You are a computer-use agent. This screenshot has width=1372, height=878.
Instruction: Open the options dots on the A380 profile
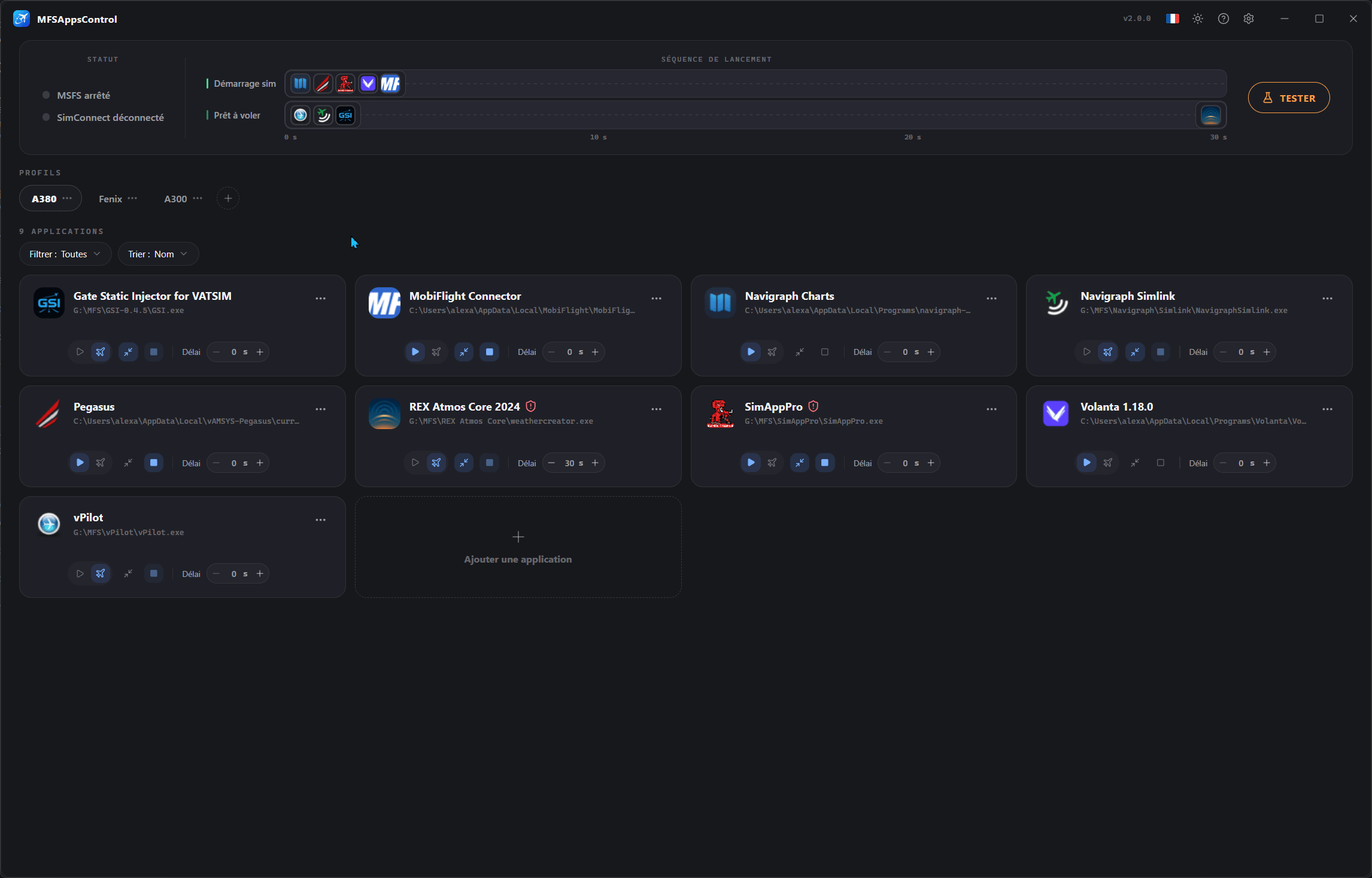tap(67, 198)
